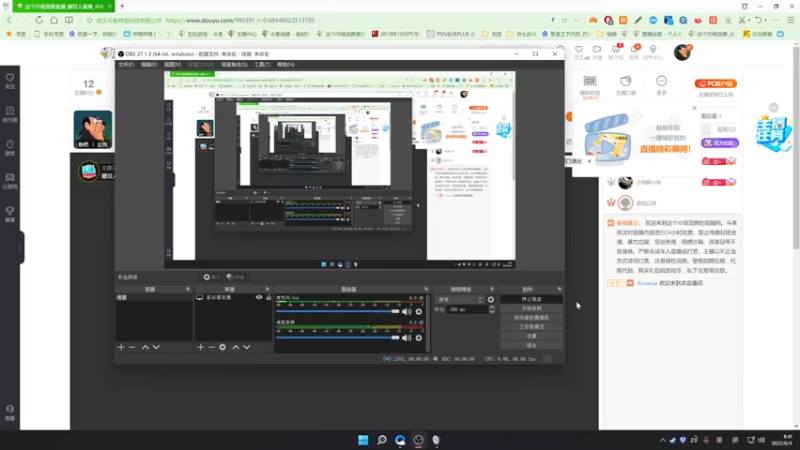Image resolution: width=800 pixels, height=450 pixels.
Task: Remove the selected scene in OBS
Action: 132,347
